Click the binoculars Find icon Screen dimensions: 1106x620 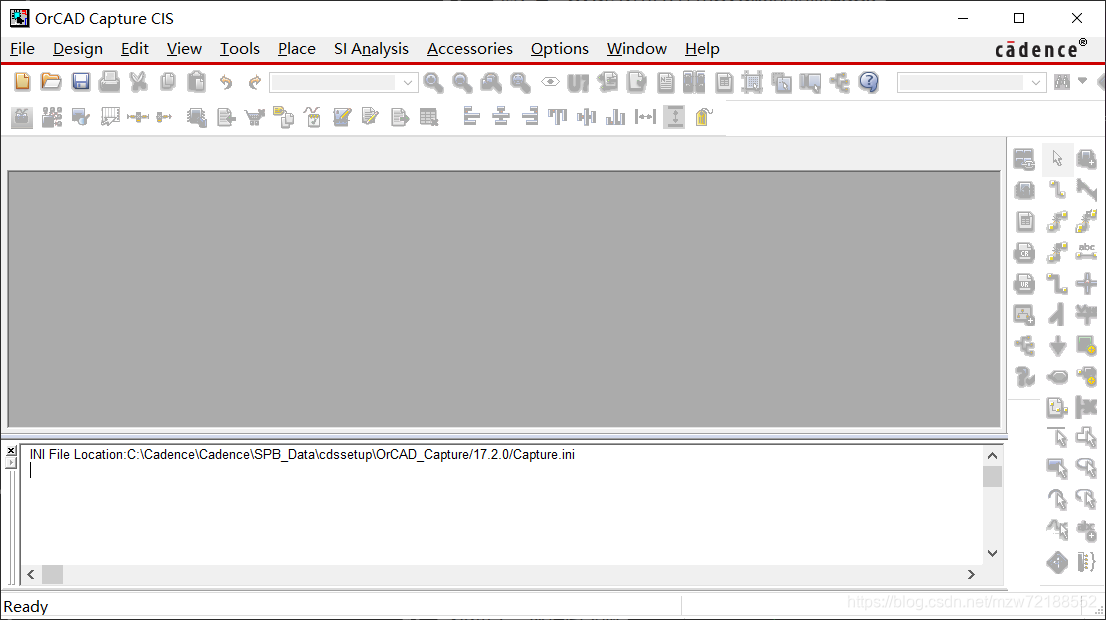(1062, 82)
